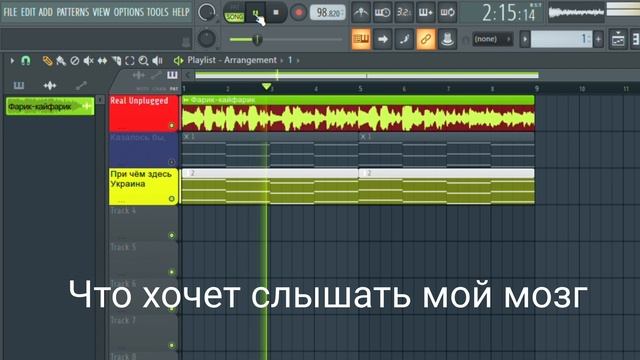Open pattern selector arrow left of pattern name

pyautogui.click(x=525, y=39)
